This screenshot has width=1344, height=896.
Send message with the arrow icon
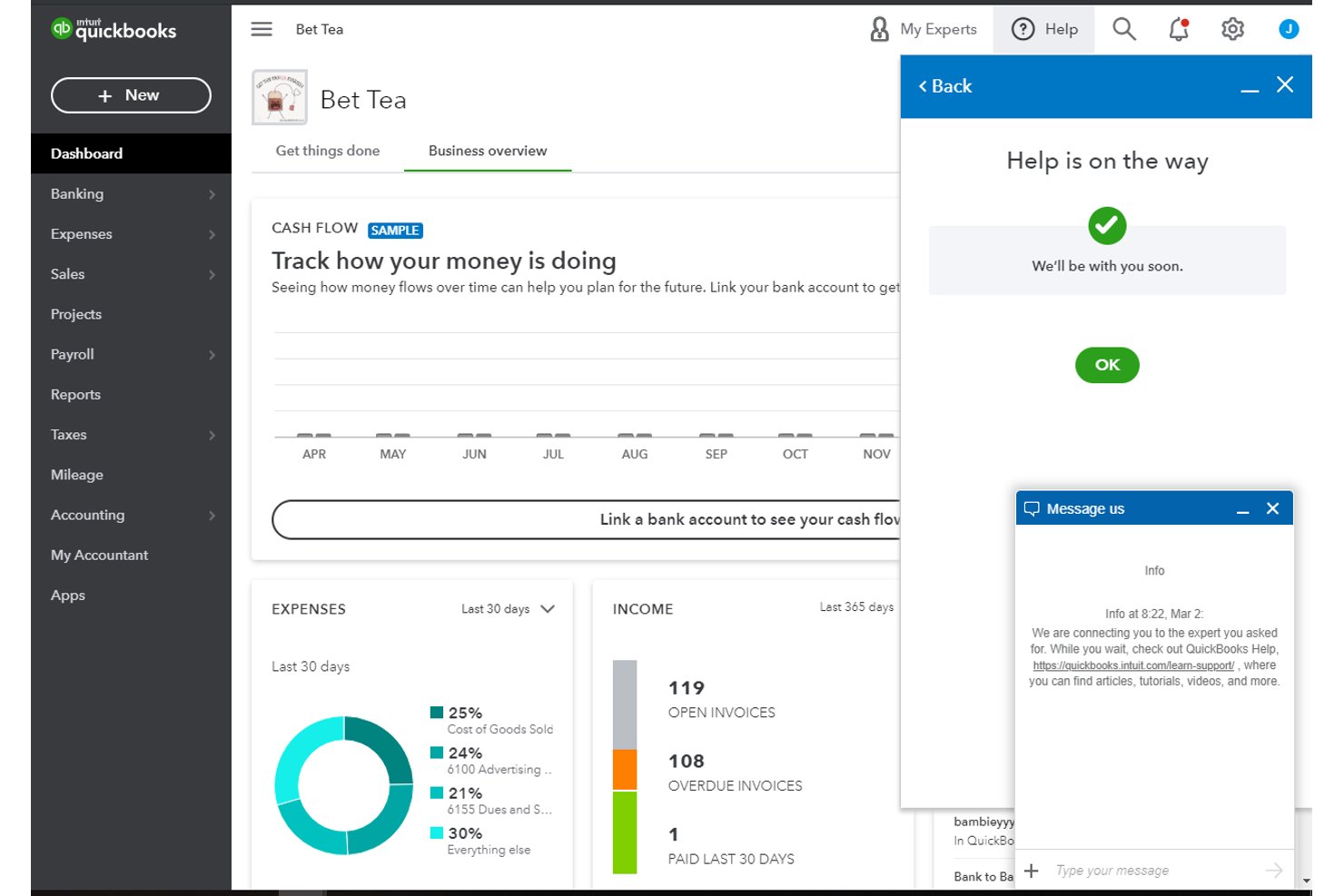click(x=1273, y=871)
